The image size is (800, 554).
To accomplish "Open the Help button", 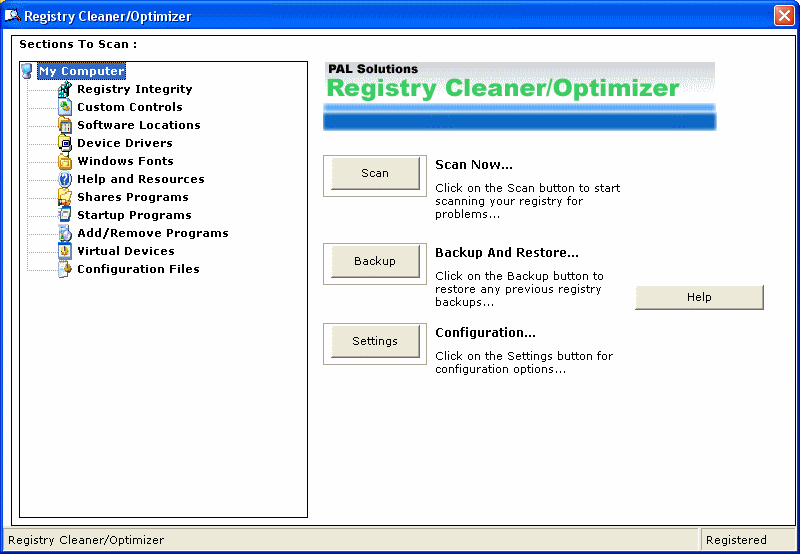I will [x=699, y=297].
